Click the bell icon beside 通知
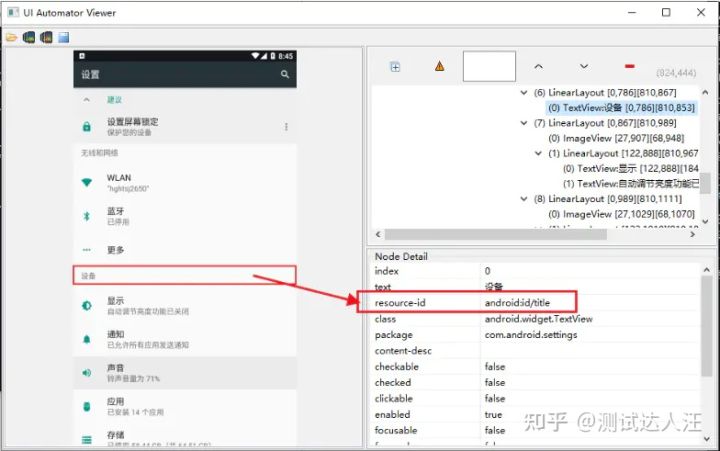The image size is (720, 451). point(86,339)
